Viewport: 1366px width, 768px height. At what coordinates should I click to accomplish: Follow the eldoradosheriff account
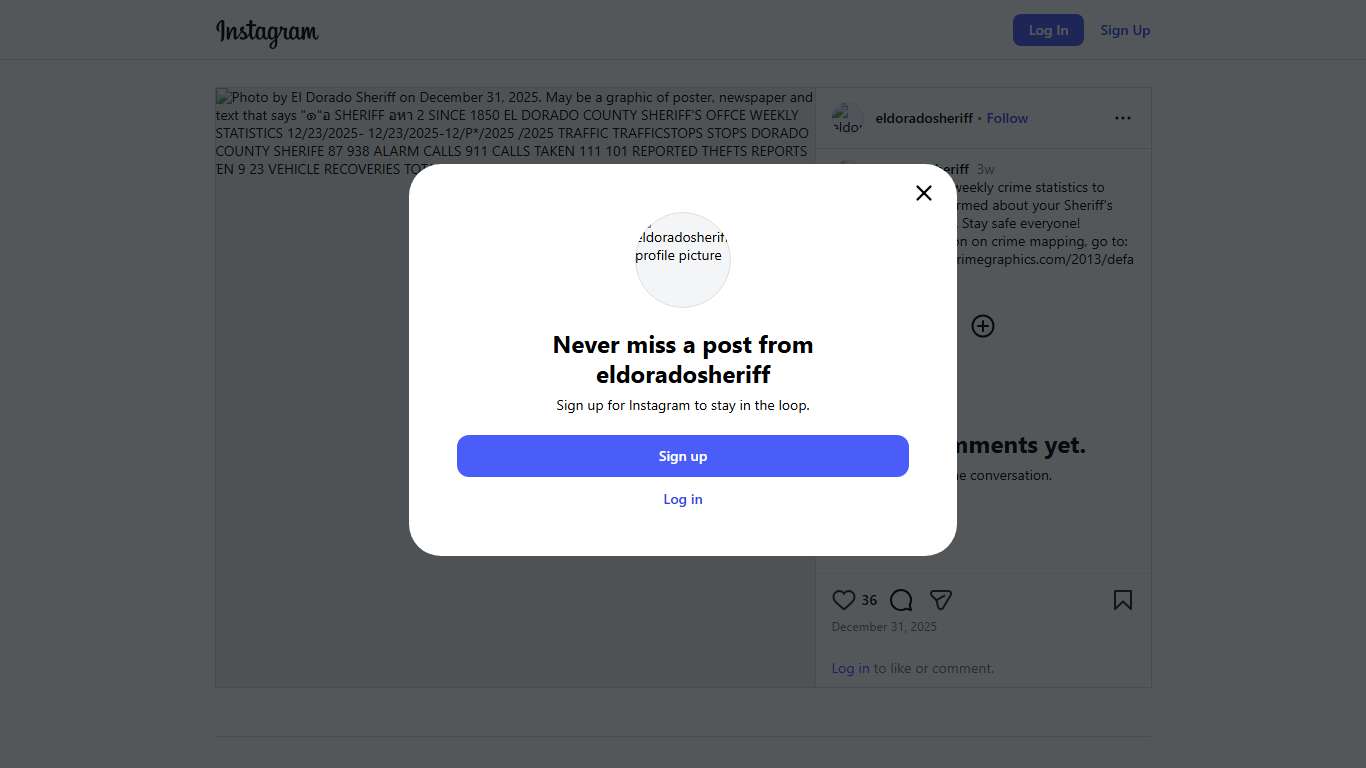coord(1007,118)
